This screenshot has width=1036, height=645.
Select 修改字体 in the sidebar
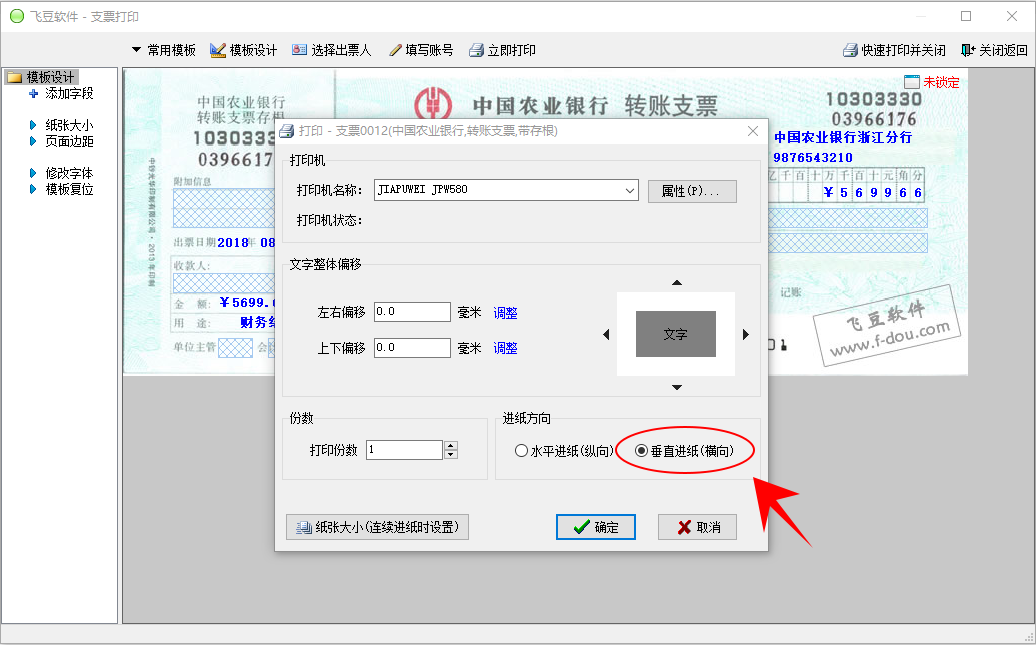coord(69,173)
